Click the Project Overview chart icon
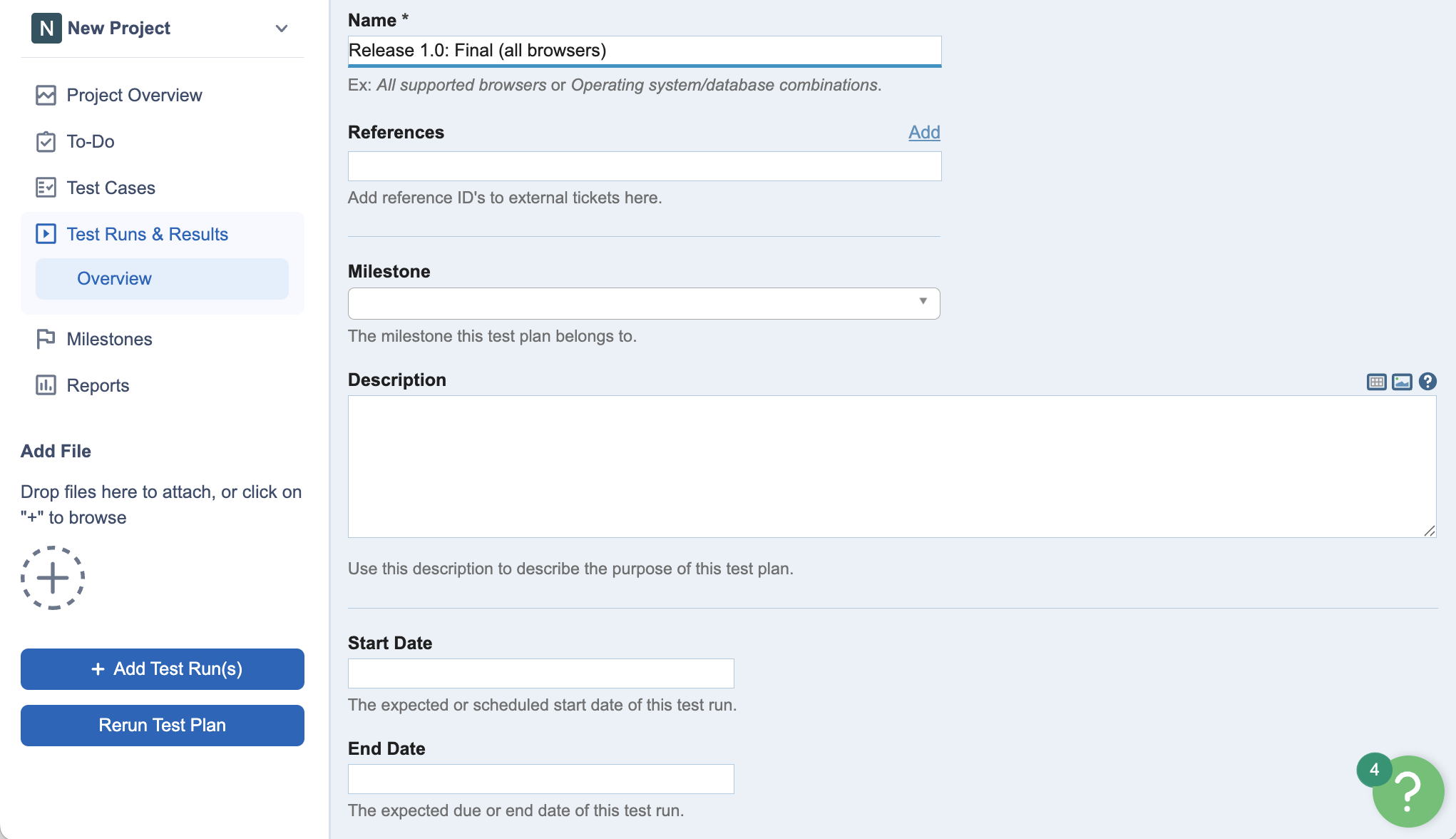This screenshot has height=839, width=1456. [46, 96]
